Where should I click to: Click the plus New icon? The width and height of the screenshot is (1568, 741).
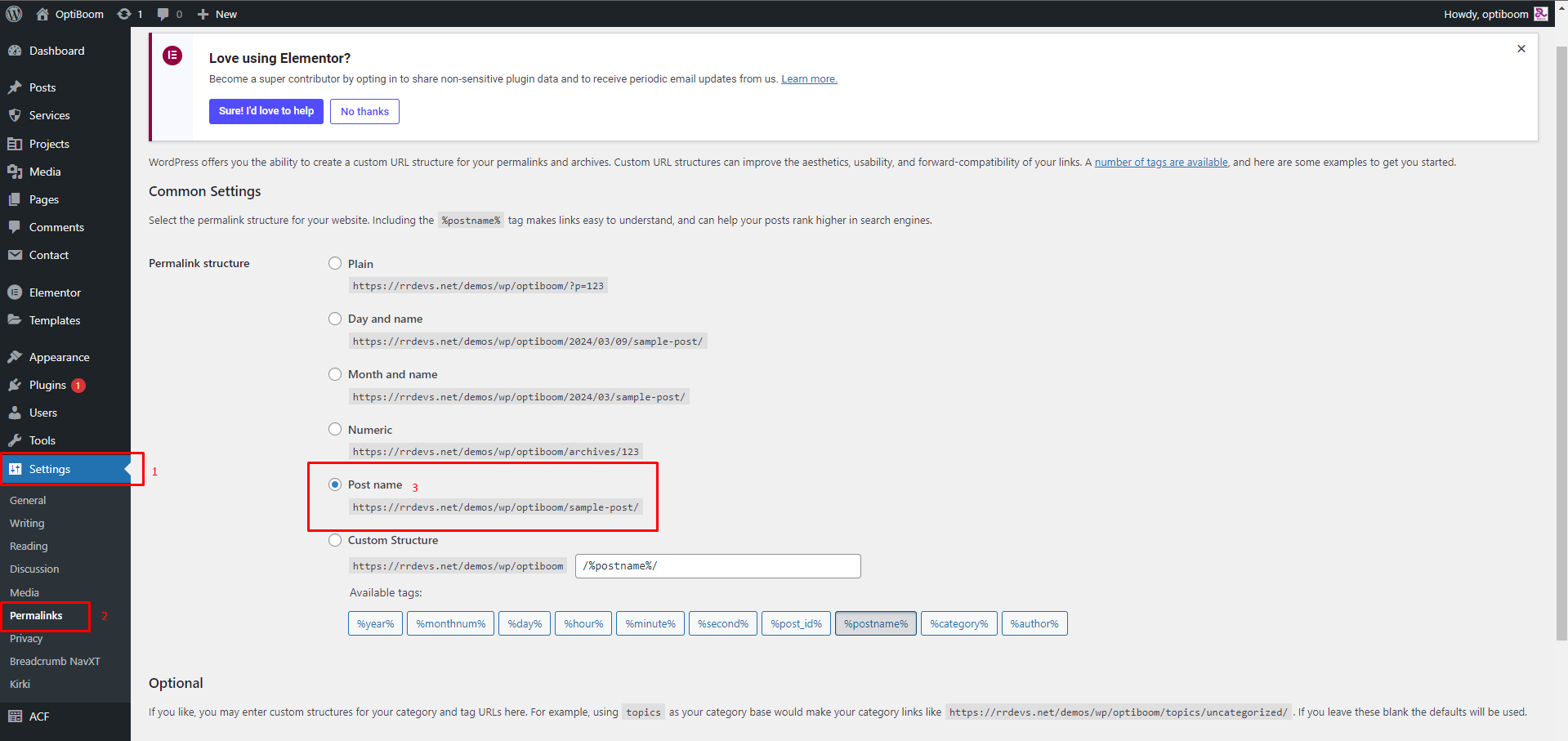pos(203,14)
